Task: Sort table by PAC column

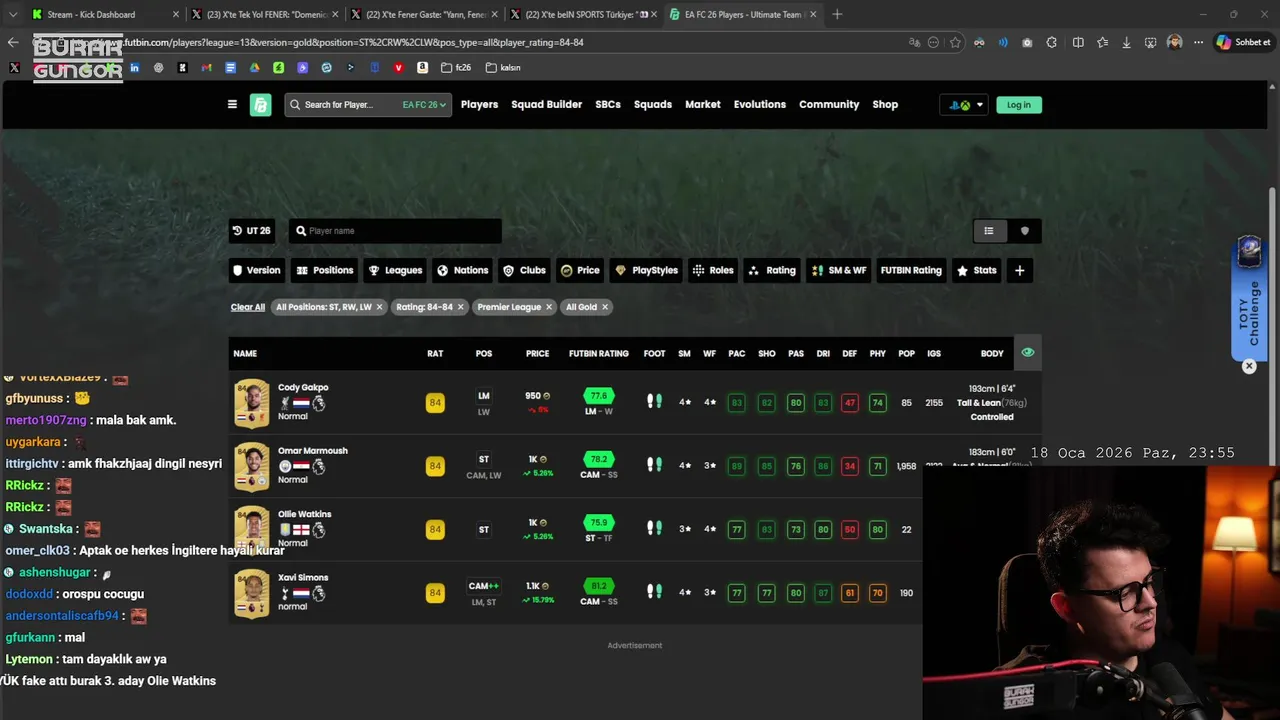Action: [737, 354]
